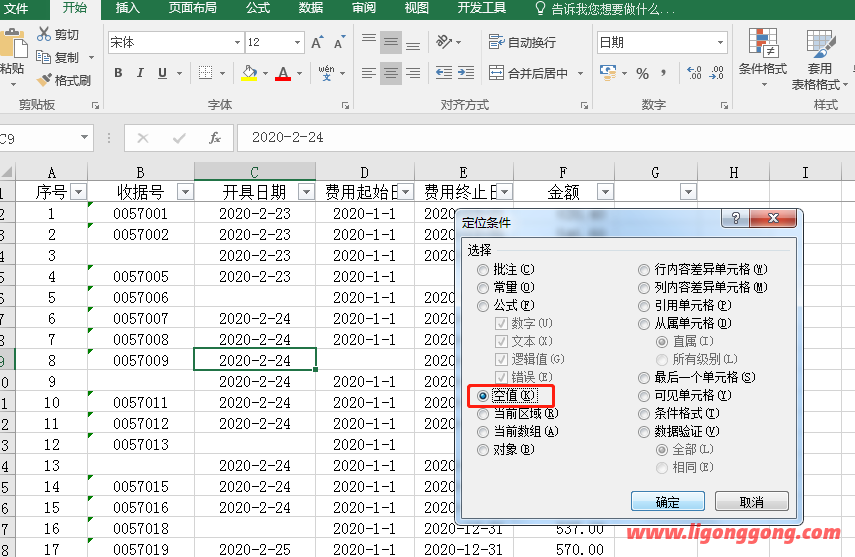The image size is (855, 557).
Task: Open filter dropdown for 序号 column
Action: (x=79, y=192)
